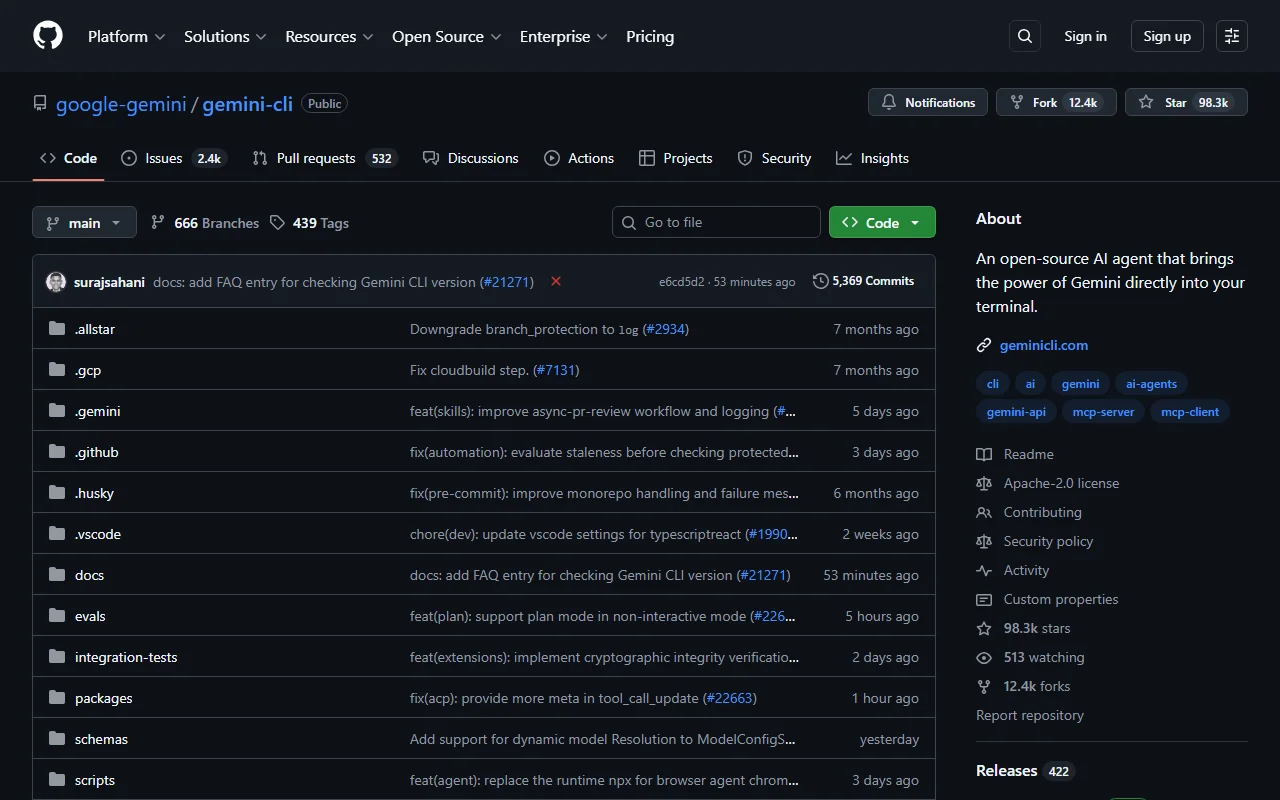Click the GitHub logo home icon
The width and height of the screenshot is (1280, 800).
(x=47, y=35)
